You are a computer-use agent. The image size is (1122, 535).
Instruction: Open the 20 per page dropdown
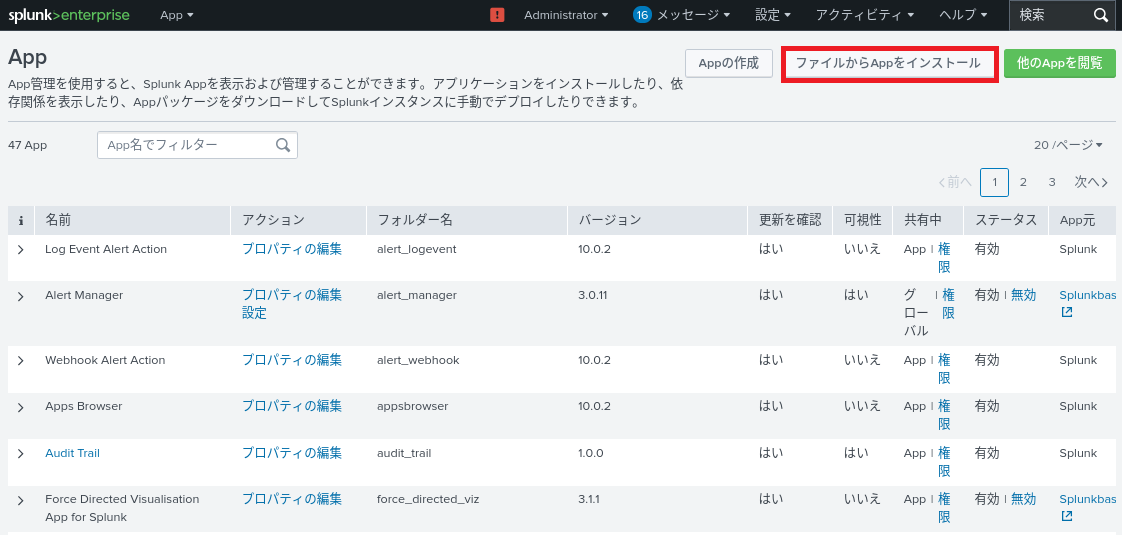1068,145
